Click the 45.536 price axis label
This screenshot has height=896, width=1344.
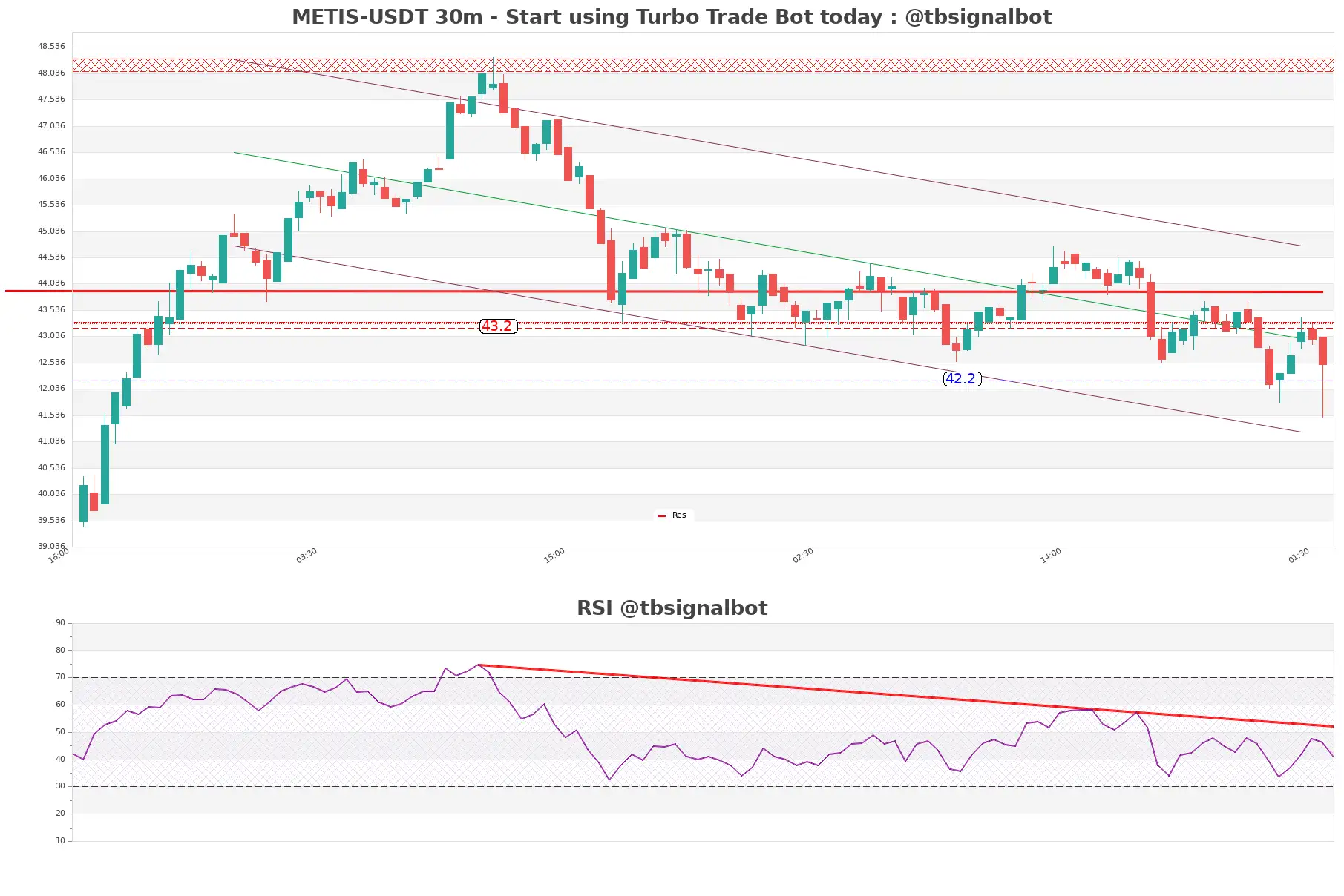pos(51,204)
